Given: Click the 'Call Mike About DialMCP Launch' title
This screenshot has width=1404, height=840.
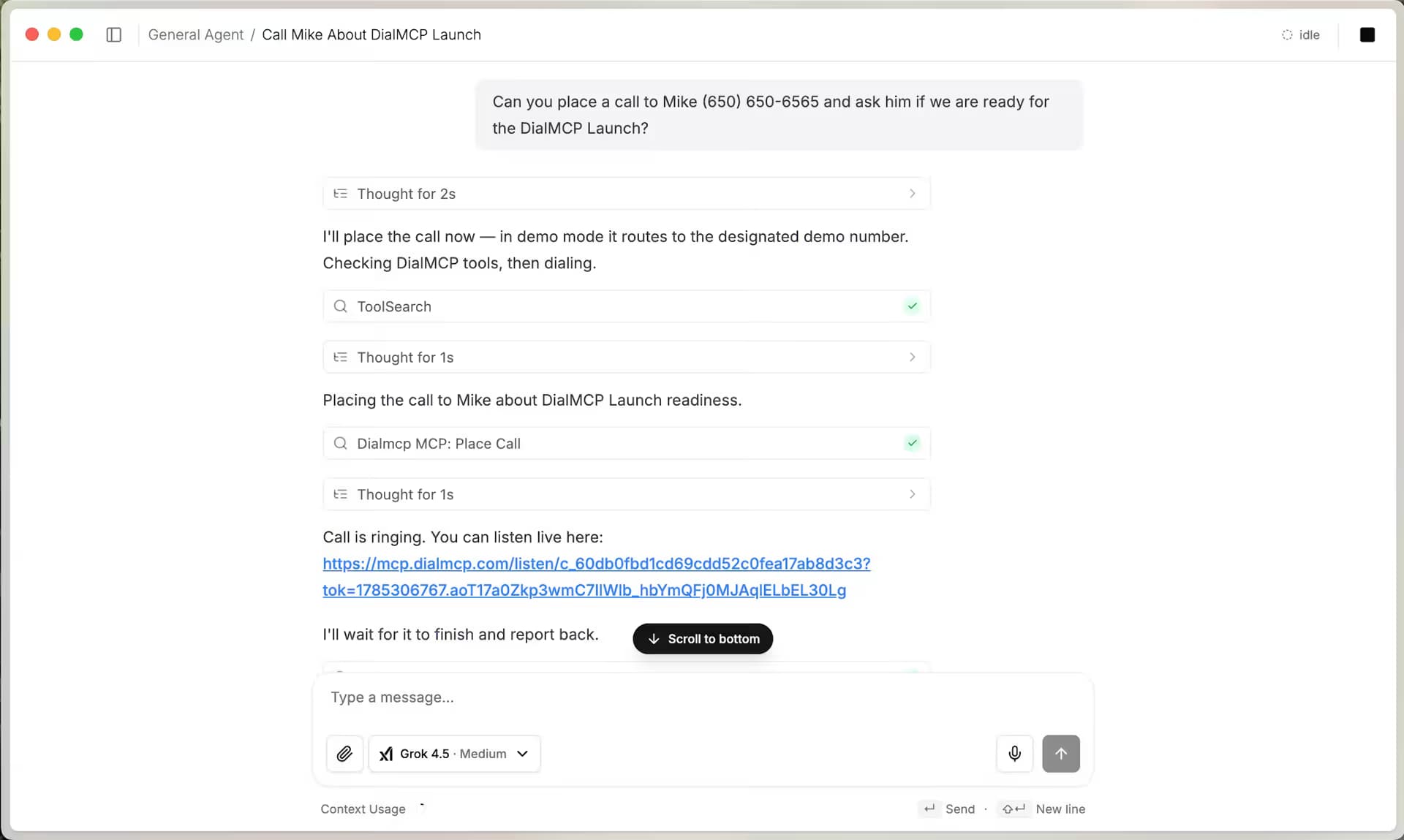Looking at the screenshot, I should coord(371,34).
